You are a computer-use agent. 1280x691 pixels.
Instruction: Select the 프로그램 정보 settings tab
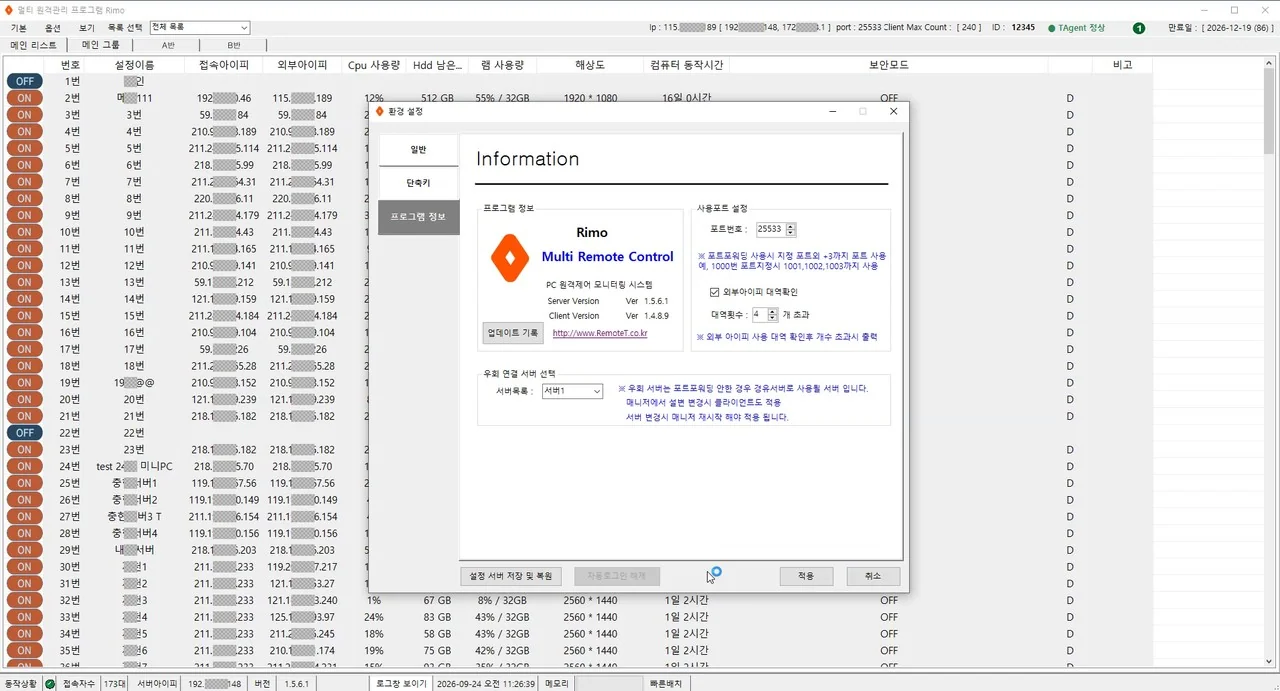pos(418,217)
